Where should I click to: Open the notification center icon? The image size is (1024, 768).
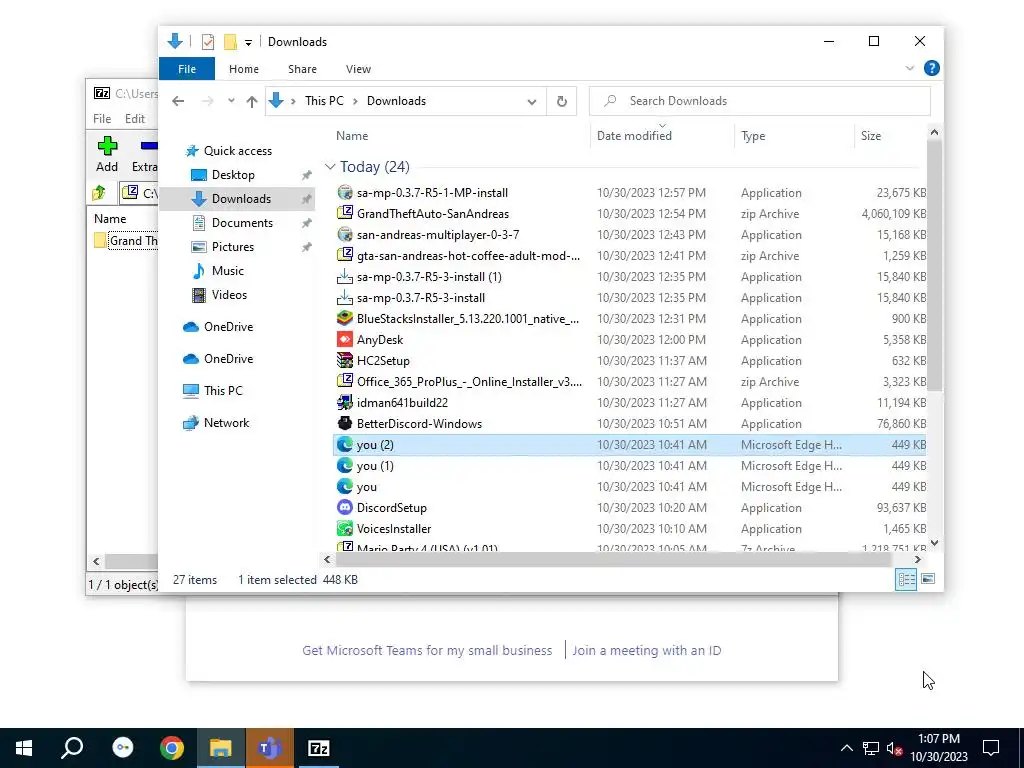click(991, 748)
